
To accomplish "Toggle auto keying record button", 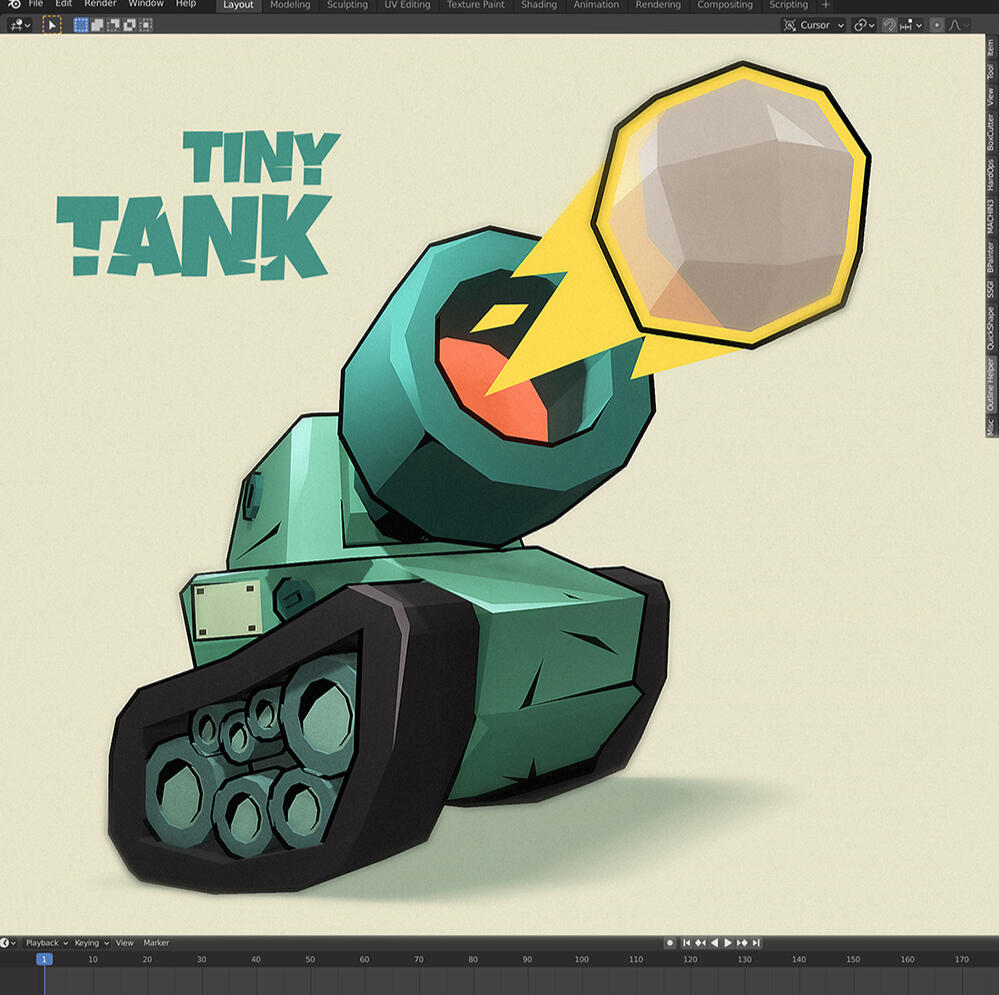I will pos(670,943).
